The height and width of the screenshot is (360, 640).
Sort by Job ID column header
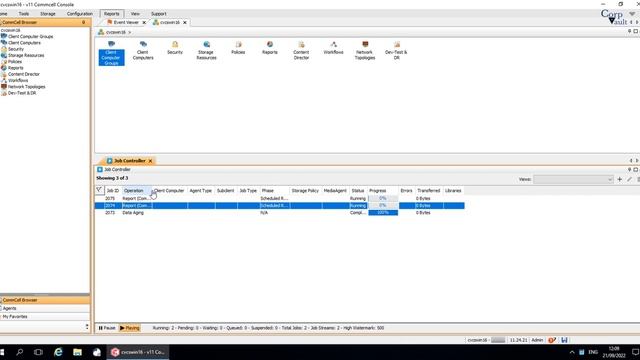[113, 191]
